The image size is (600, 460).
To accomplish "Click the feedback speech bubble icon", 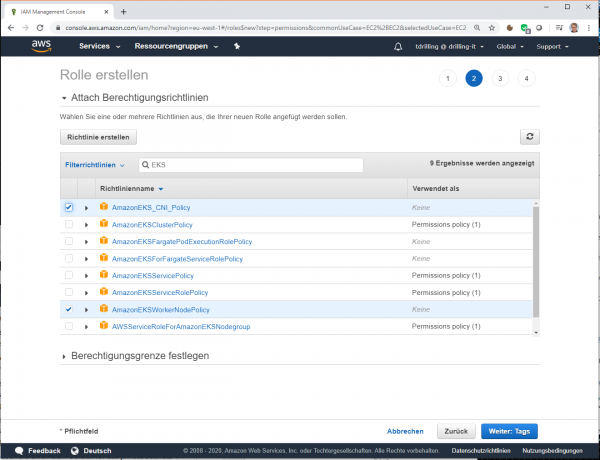I will click(19, 450).
